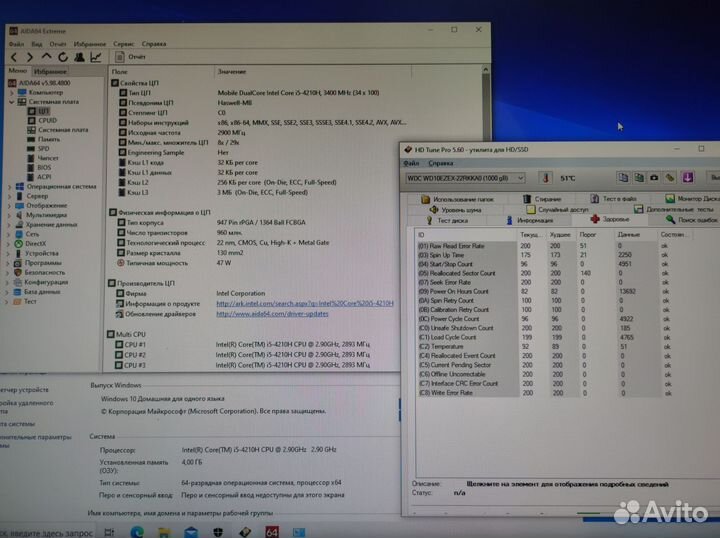Click HD Tune save purple arrow icon
This screenshot has width=720, height=538.
pos(687,178)
